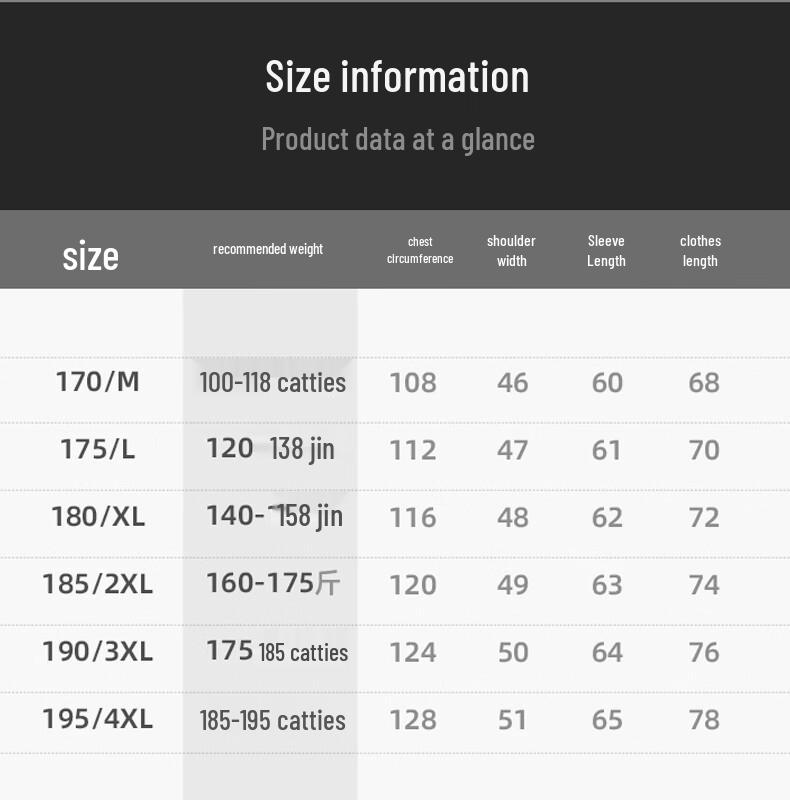Select shoulder width value 51

tap(512, 719)
